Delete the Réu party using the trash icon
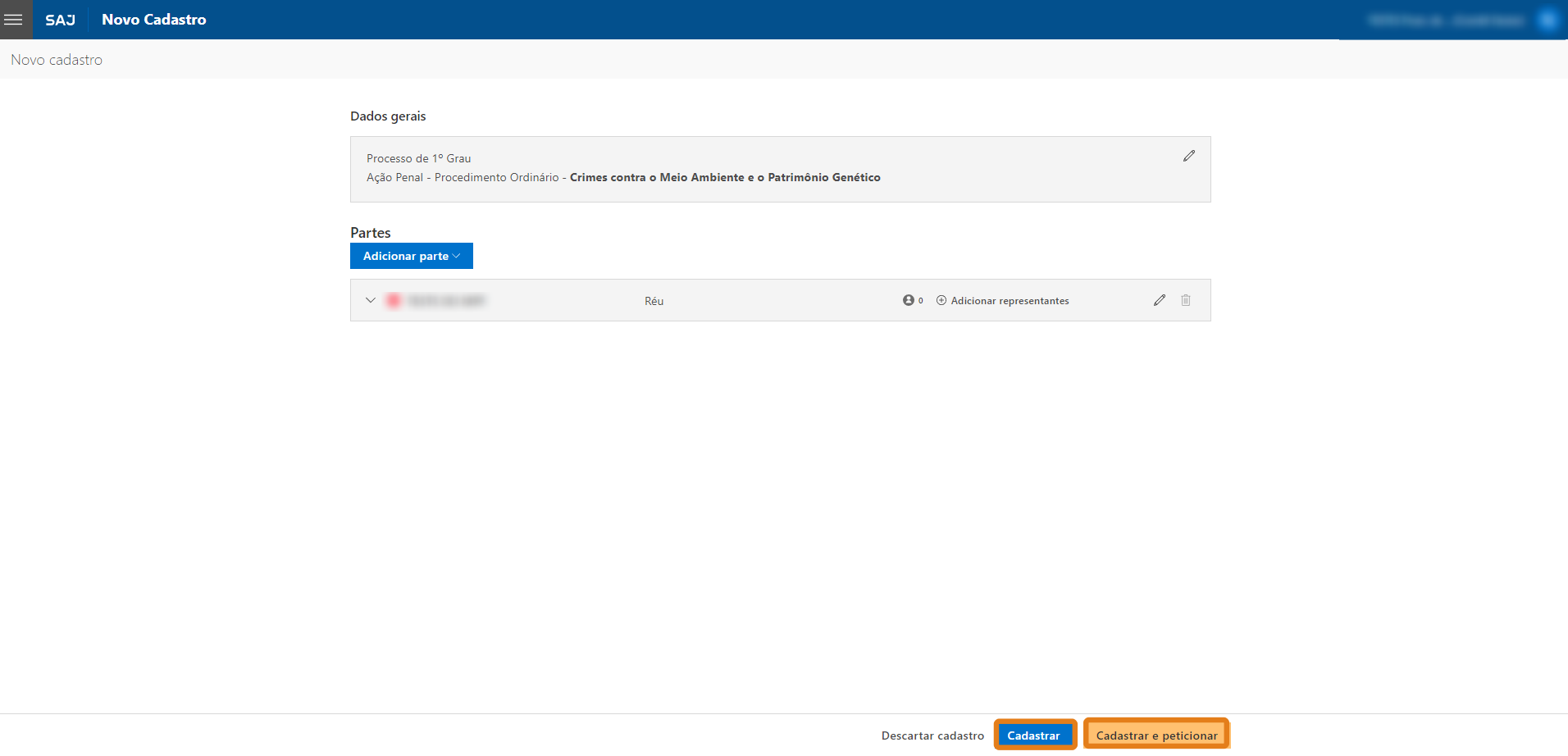 tap(1185, 300)
